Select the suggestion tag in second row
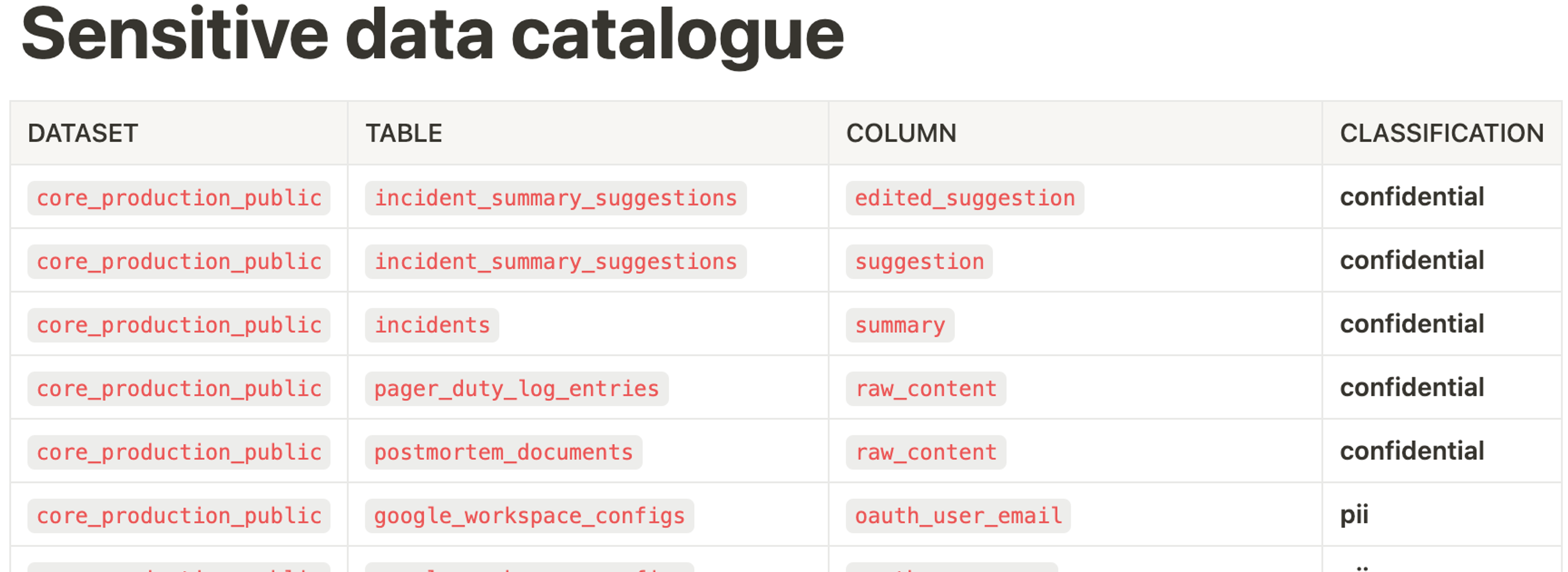Image resolution: width=1568 pixels, height=572 pixels. (919, 262)
